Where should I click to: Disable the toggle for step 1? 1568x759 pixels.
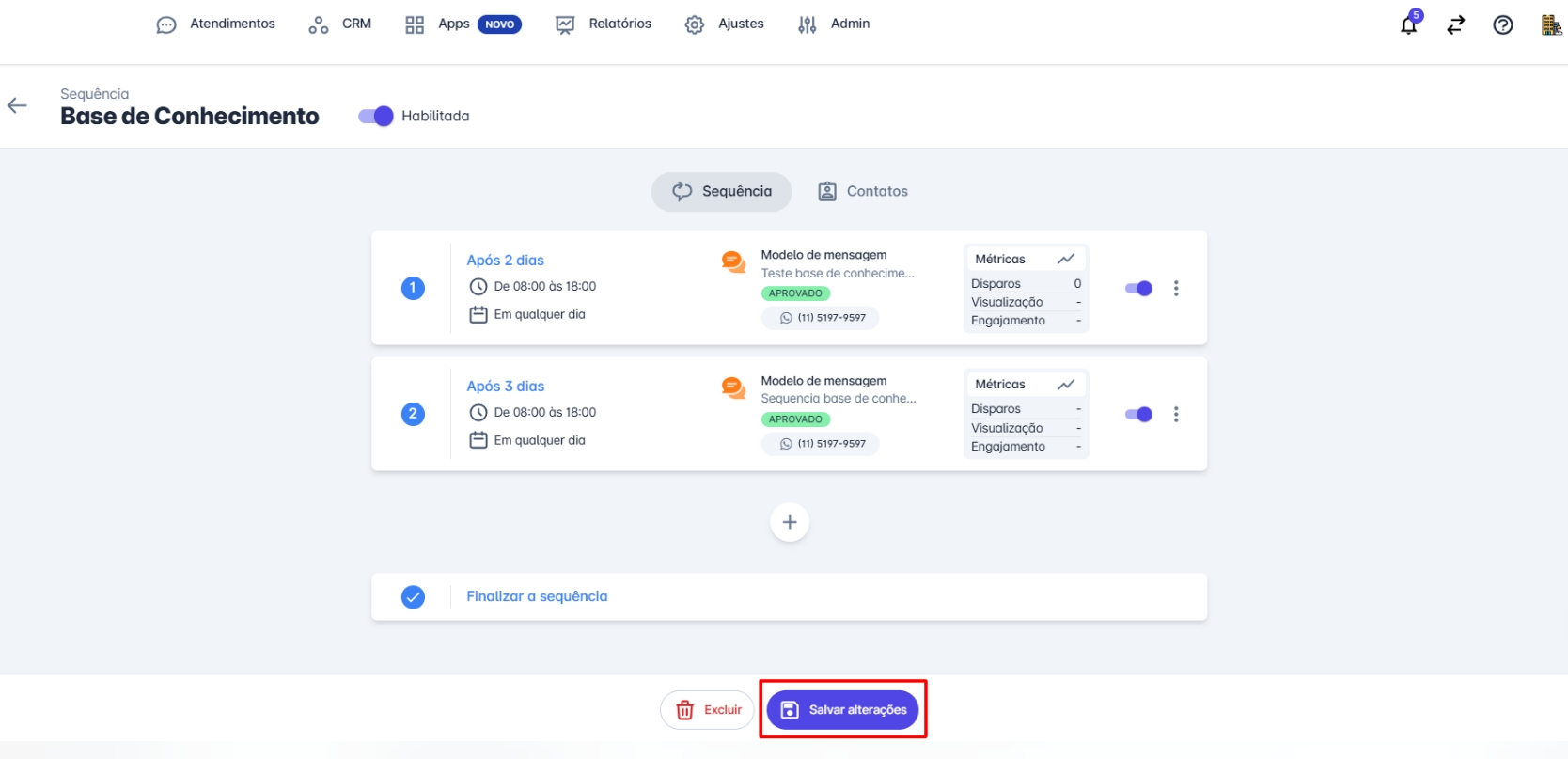click(1138, 289)
